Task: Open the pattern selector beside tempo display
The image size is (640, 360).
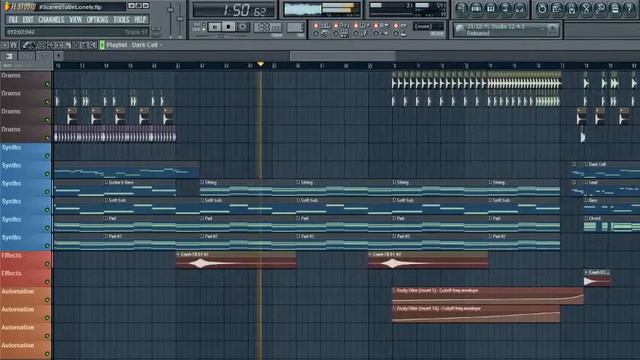Action: point(295,27)
